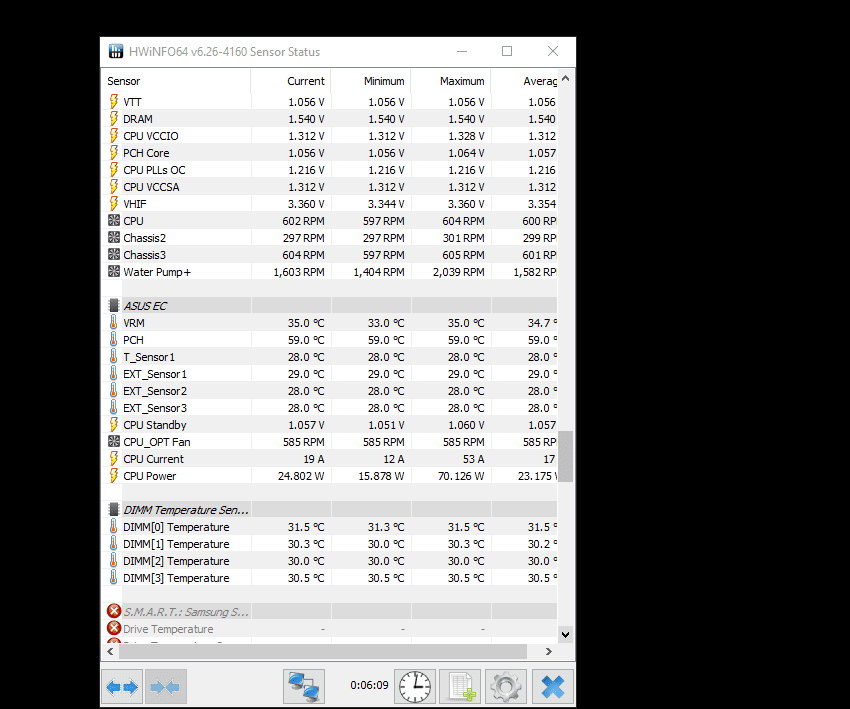
Task: Click the chip icon beside ASUS EC
Action: [114, 305]
